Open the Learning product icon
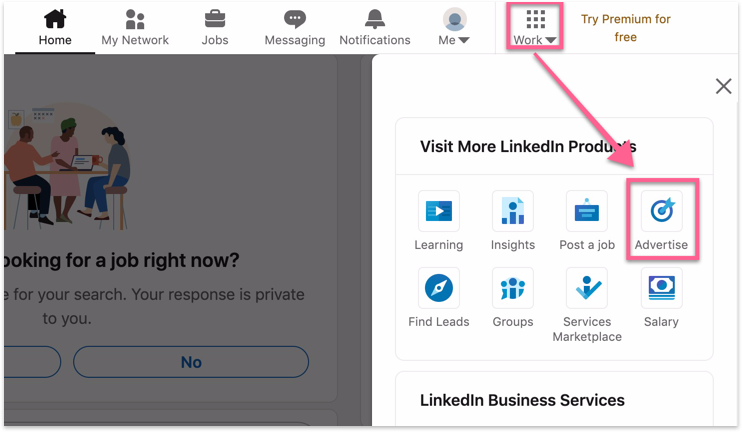 pos(439,211)
